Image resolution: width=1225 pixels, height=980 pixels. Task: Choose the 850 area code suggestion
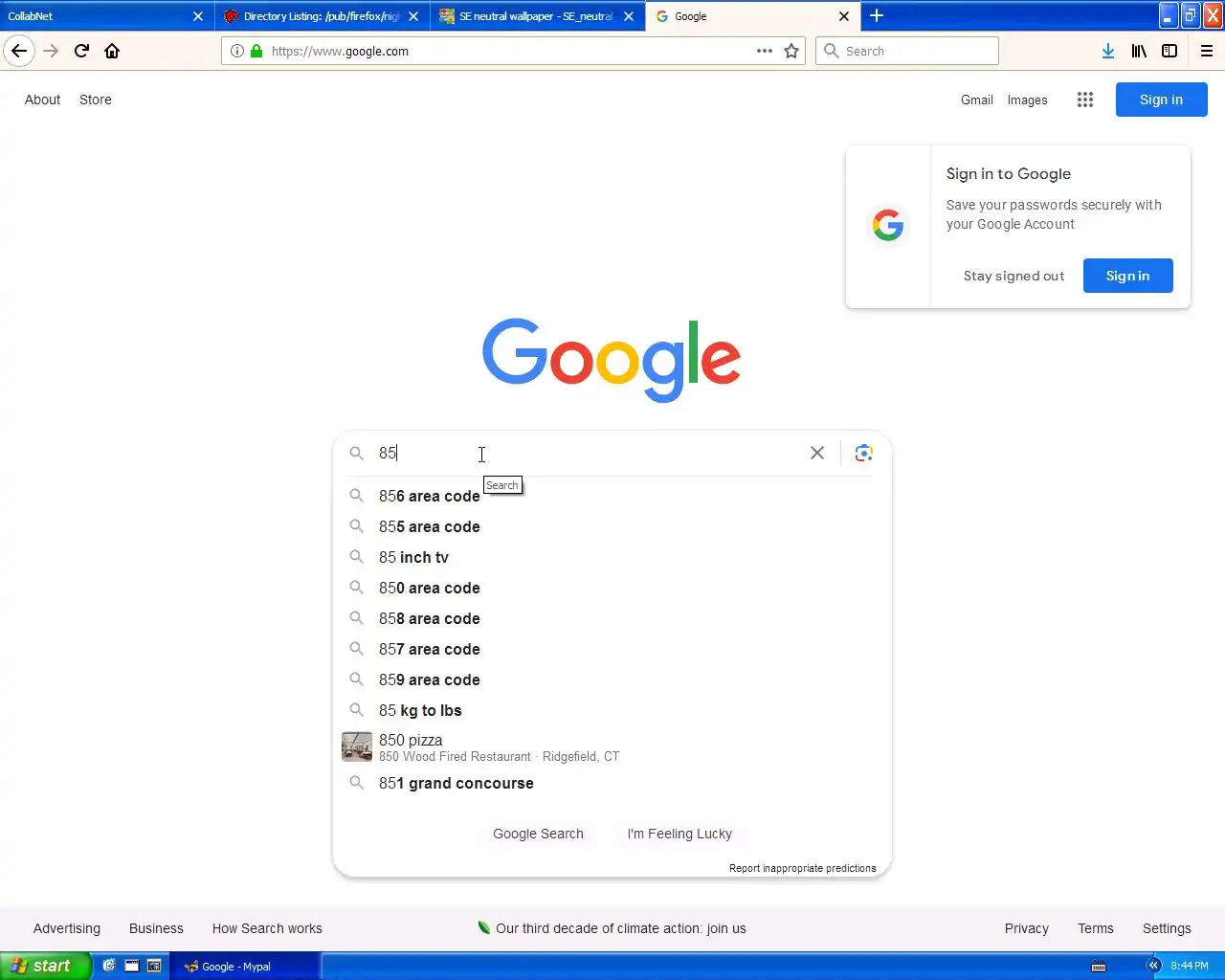tap(612, 588)
